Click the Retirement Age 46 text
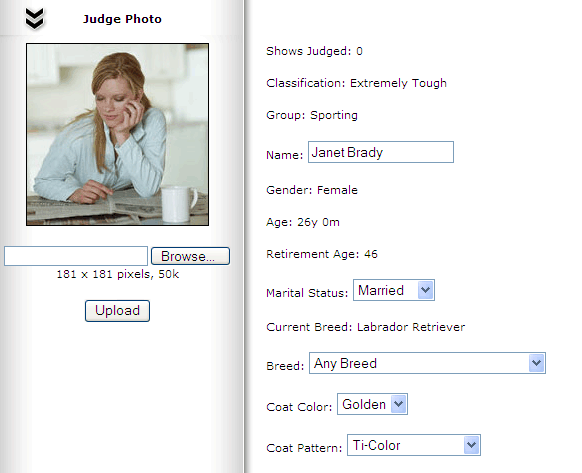Screen dimensions: 582x473 (x=322, y=254)
